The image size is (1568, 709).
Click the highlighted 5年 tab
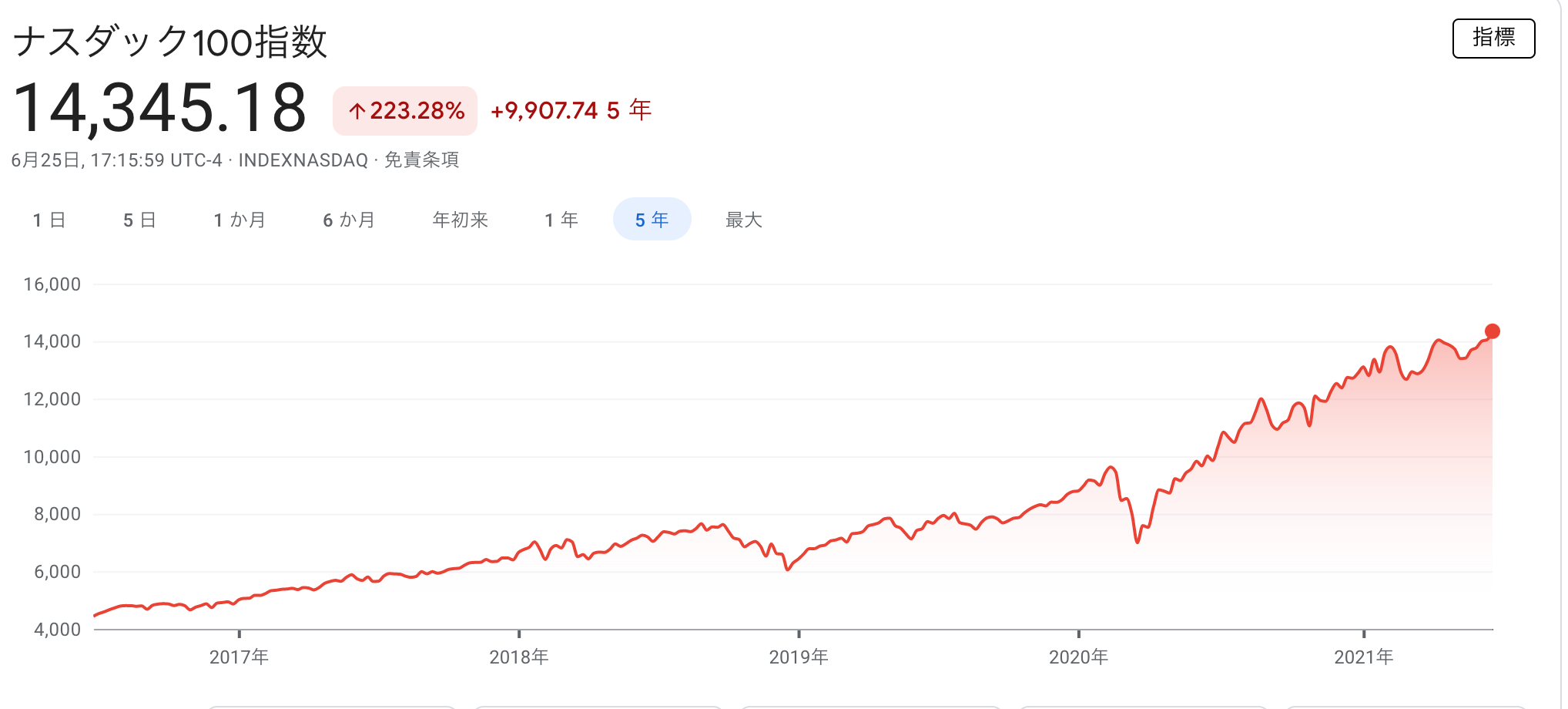[652, 220]
